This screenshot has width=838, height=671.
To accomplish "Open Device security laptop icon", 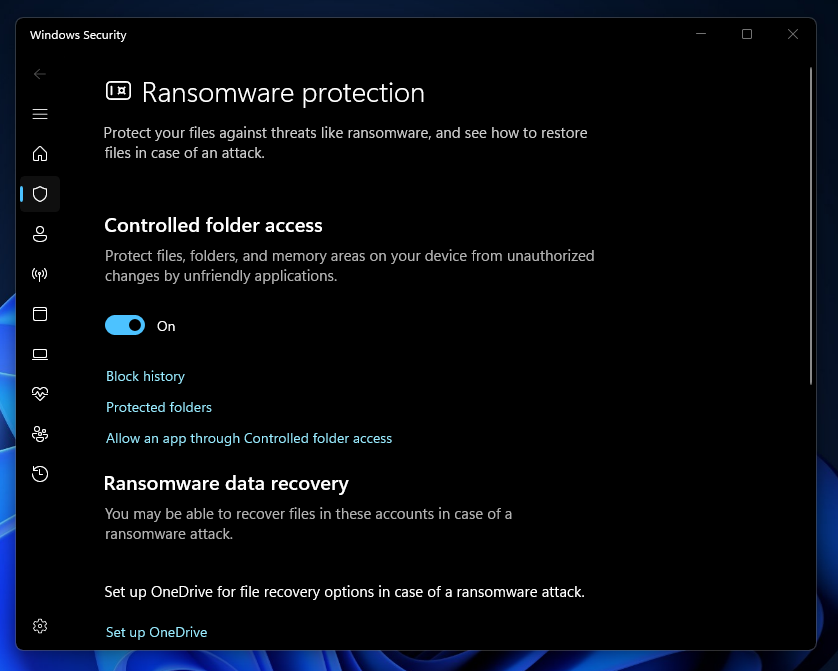I will [x=40, y=354].
